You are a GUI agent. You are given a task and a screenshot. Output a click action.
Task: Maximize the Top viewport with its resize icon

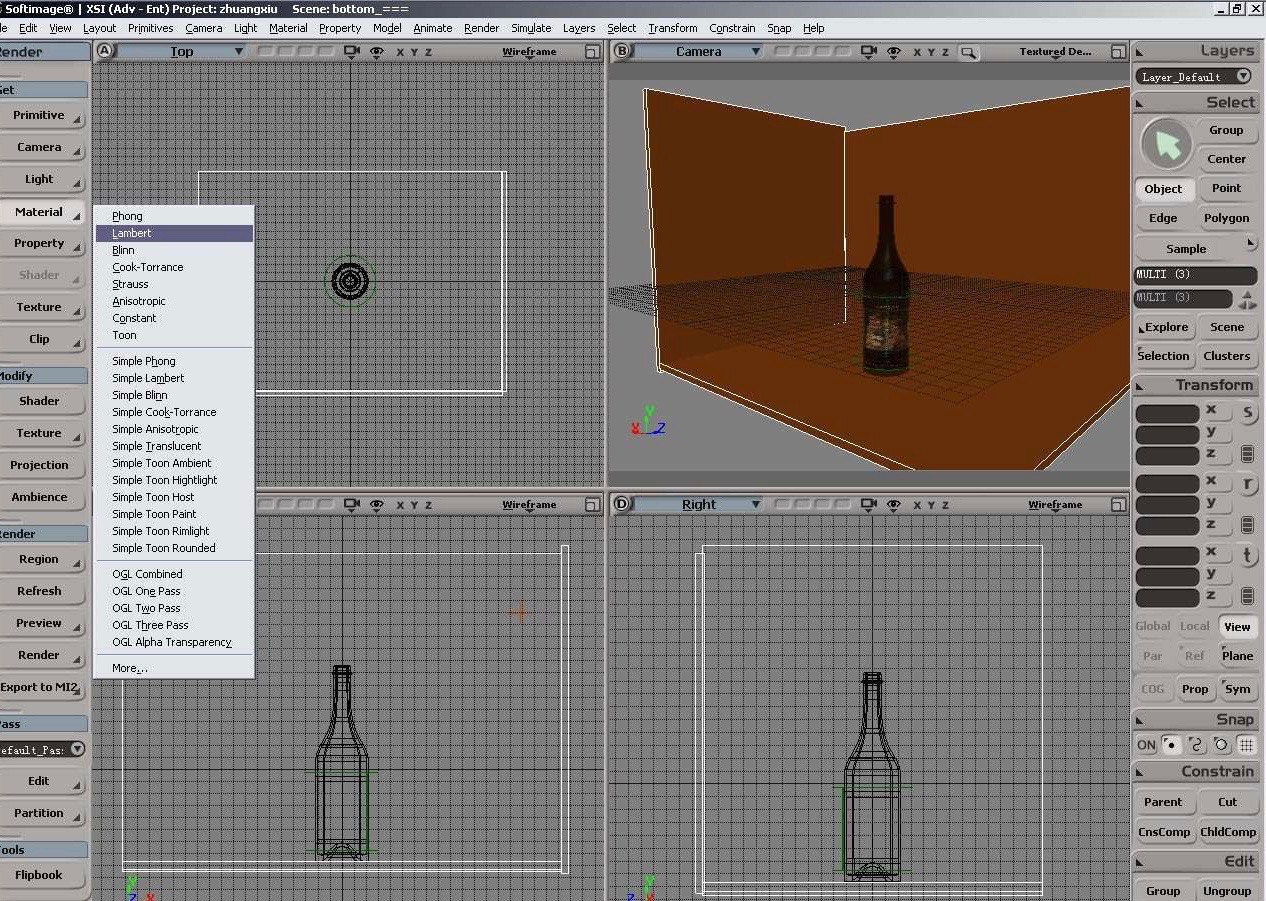(x=592, y=52)
